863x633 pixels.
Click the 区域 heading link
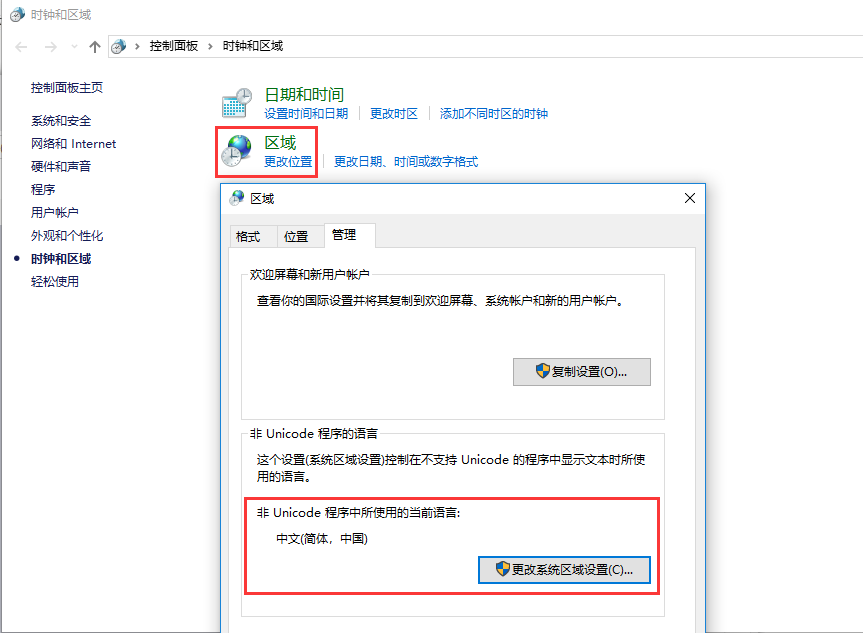[280, 143]
